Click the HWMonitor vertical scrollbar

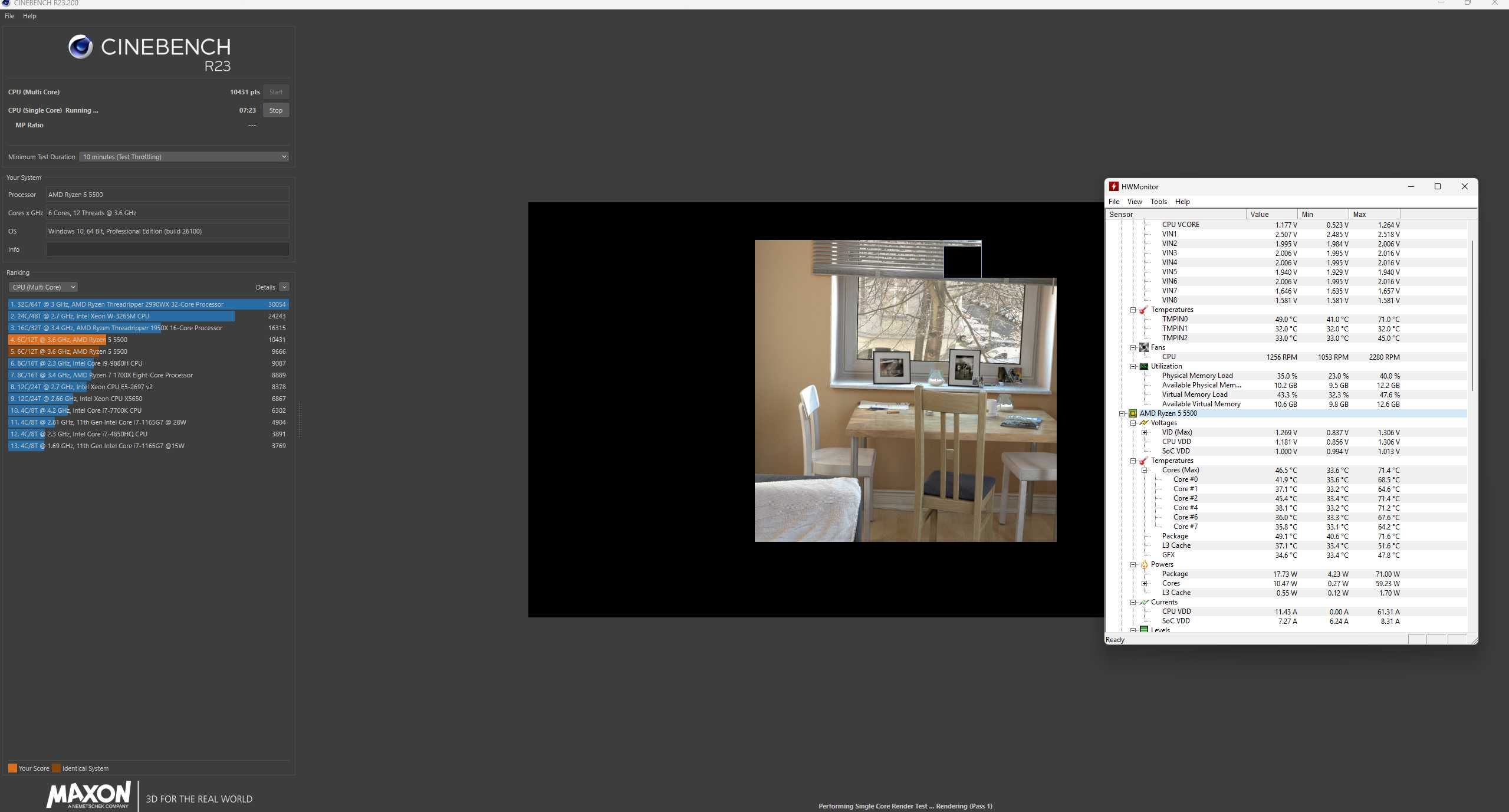[x=1472, y=315]
